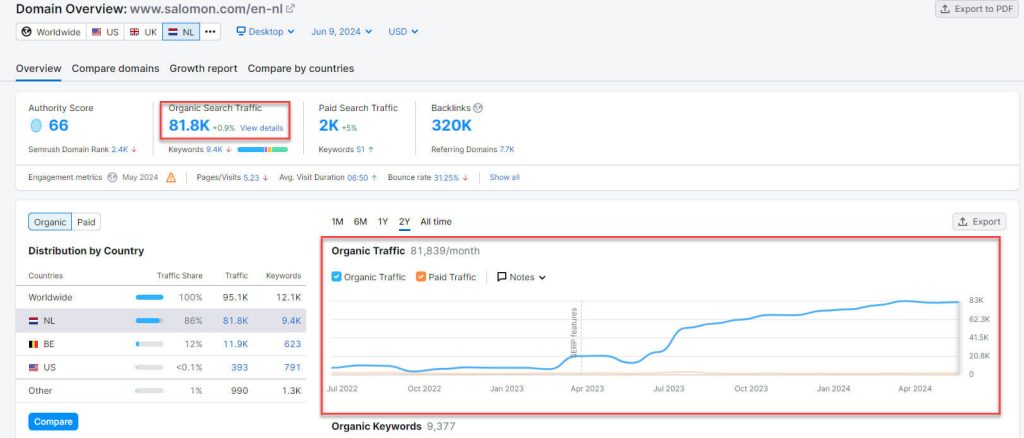This screenshot has height=438, width=1024.
Task: Click Worldwide traffic share bar
Action: (x=150, y=297)
